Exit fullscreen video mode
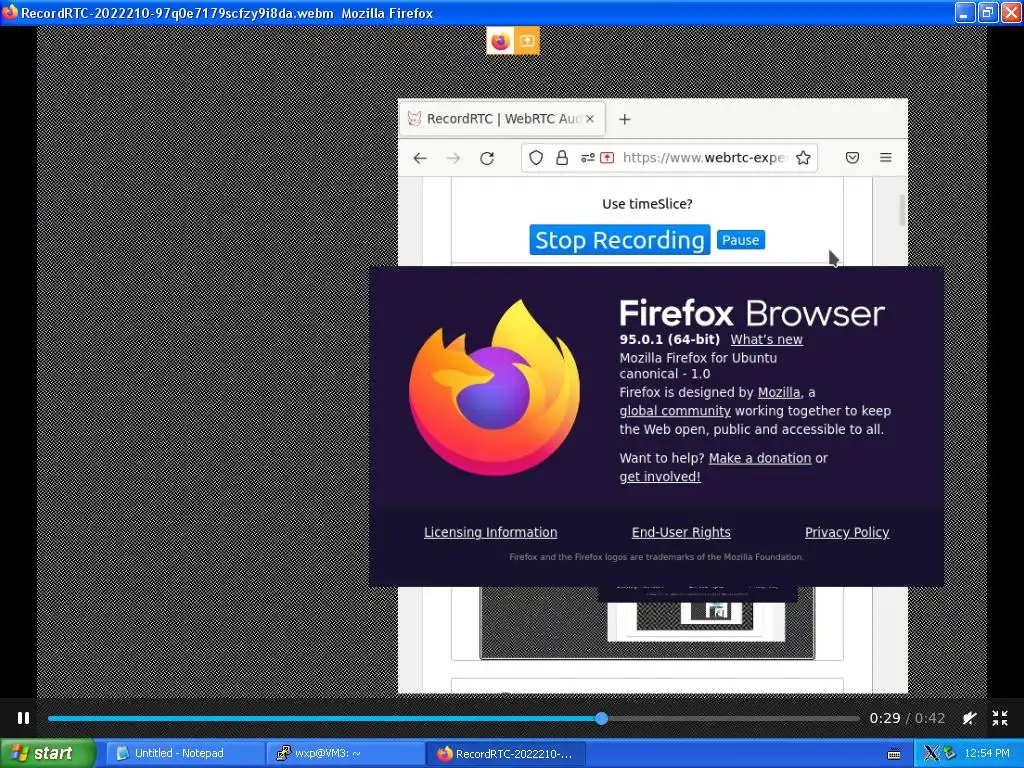The height and width of the screenshot is (768, 1024). coord(1000,718)
